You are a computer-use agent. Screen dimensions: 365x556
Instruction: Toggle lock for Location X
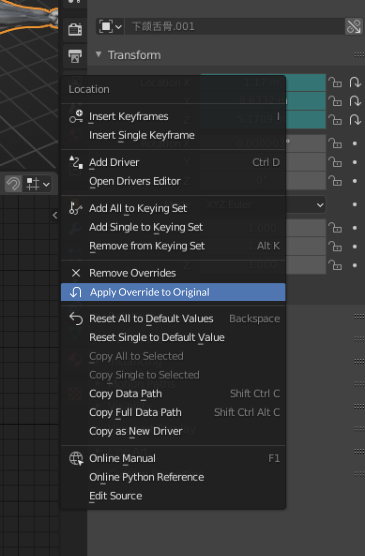(335, 83)
